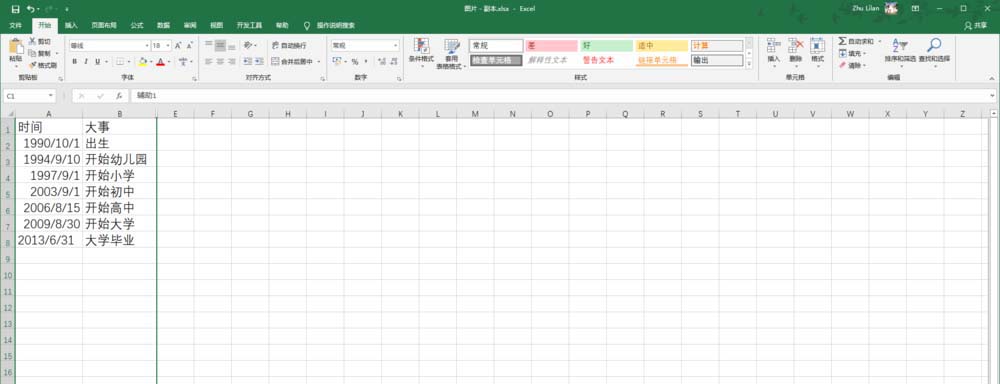This screenshot has width=1000, height=384.
Task: Apply the Good (好) green cell style
Action: (607, 46)
